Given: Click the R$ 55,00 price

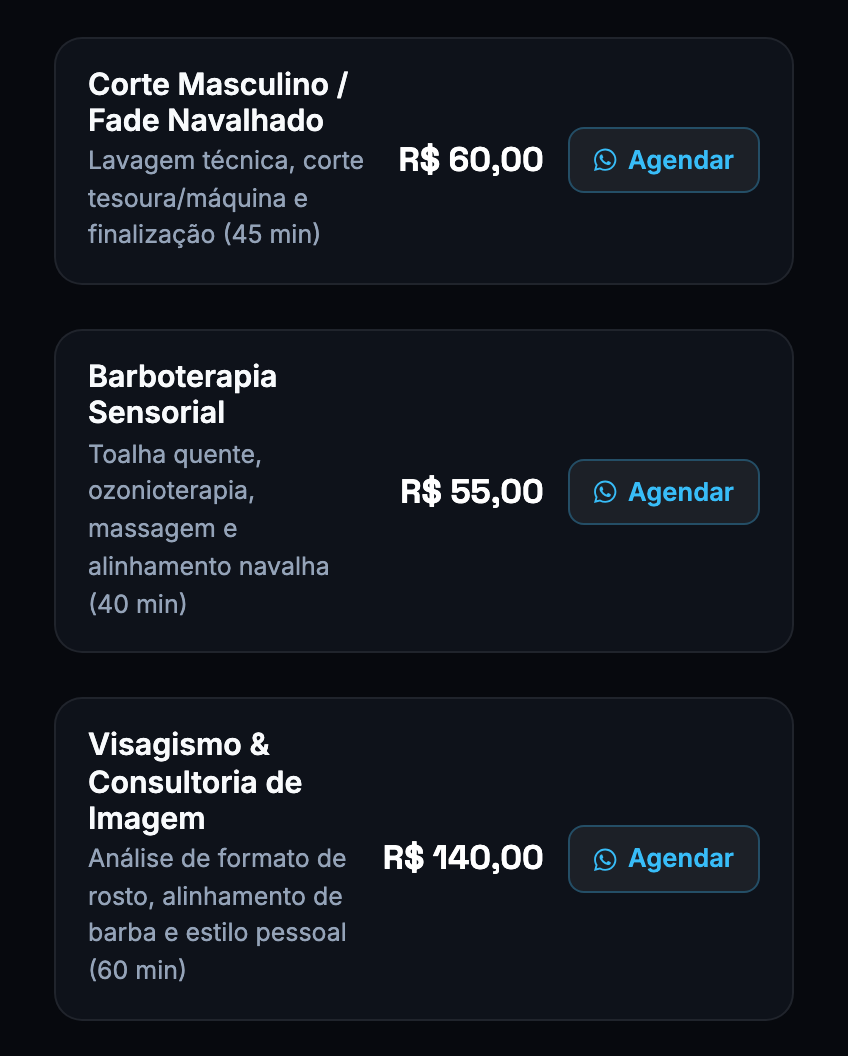Looking at the screenshot, I should pyautogui.click(x=471, y=492).
